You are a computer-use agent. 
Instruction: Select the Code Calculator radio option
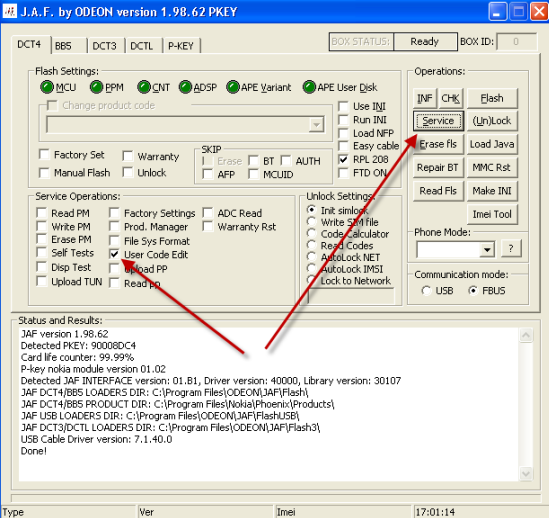(311, 233)
